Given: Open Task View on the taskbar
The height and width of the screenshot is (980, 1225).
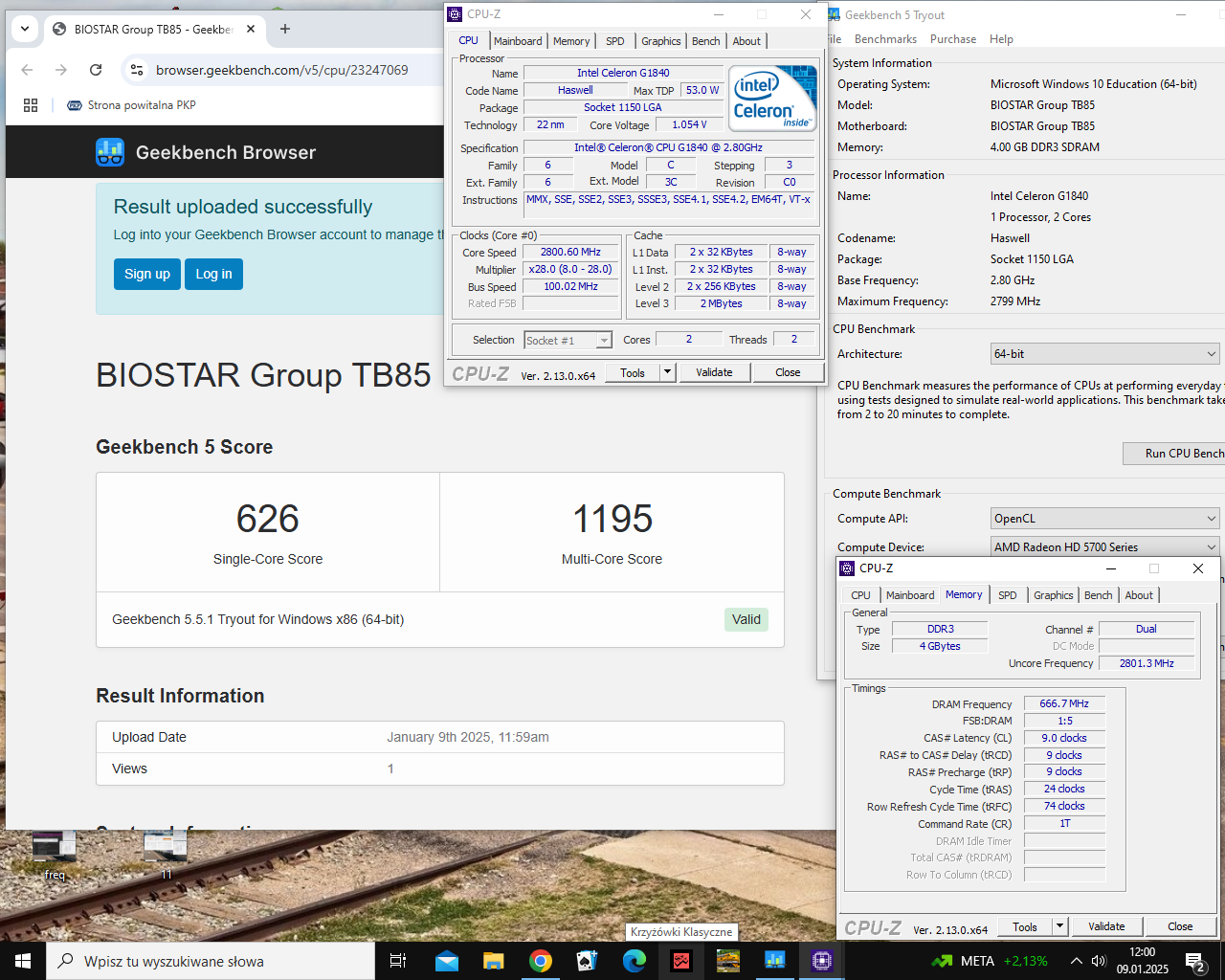Looking at the screenshot, I should click(398, 961).
